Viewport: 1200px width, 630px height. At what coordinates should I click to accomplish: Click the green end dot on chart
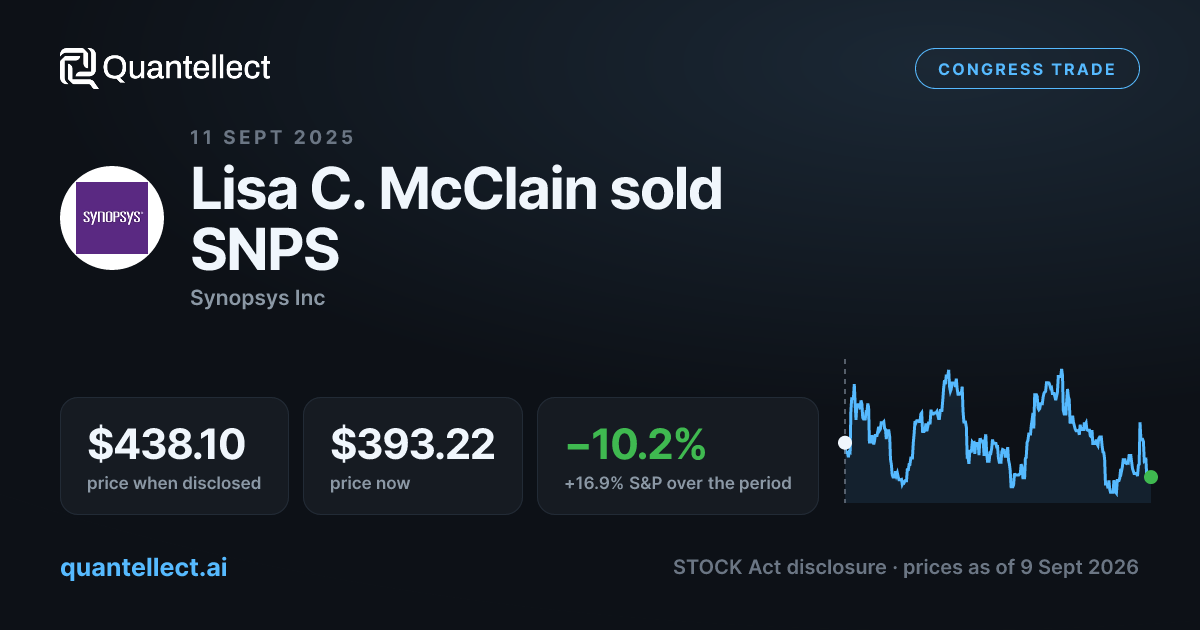point(1151,477)
